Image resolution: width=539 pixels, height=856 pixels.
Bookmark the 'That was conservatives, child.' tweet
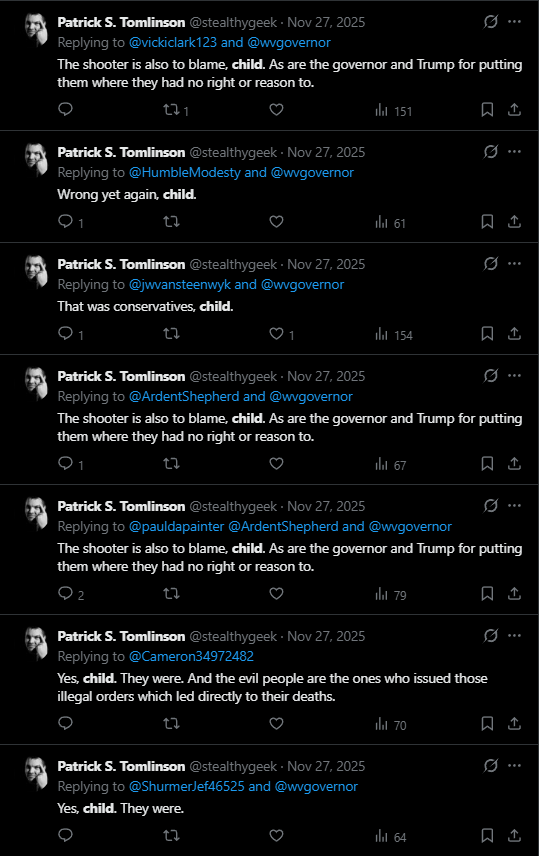click(x=487, y=334)
